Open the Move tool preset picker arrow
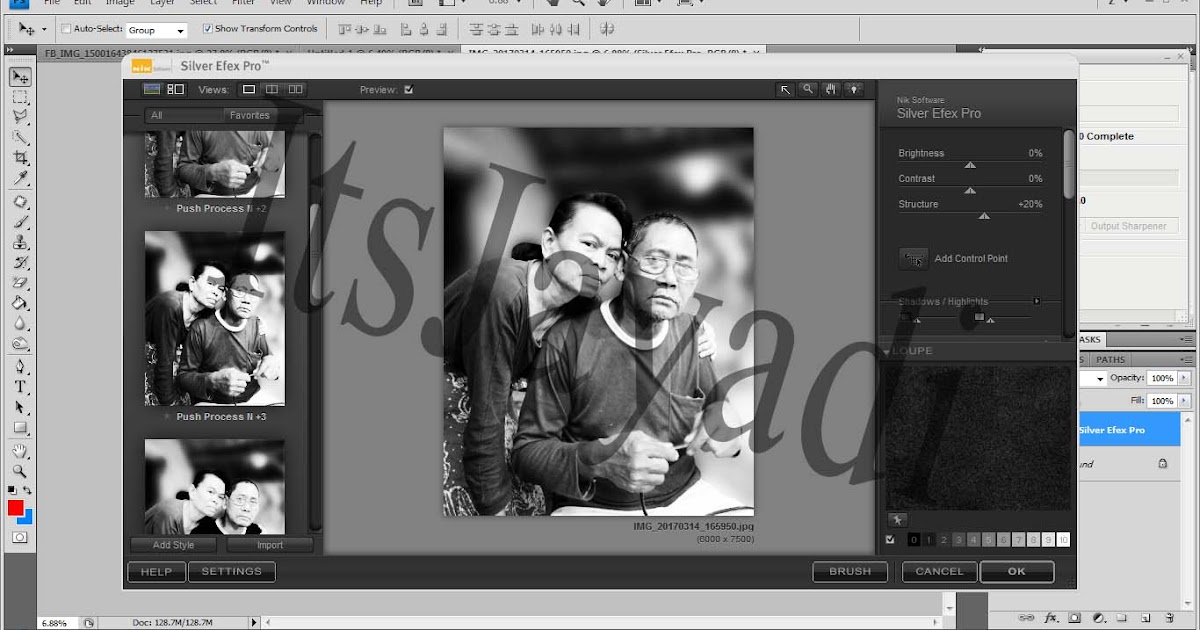1200x630 pixels. (44, 30)
